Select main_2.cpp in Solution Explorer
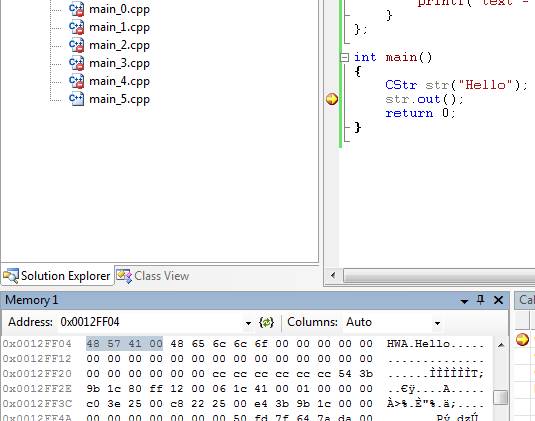535x421 pixels. (119, 45)
